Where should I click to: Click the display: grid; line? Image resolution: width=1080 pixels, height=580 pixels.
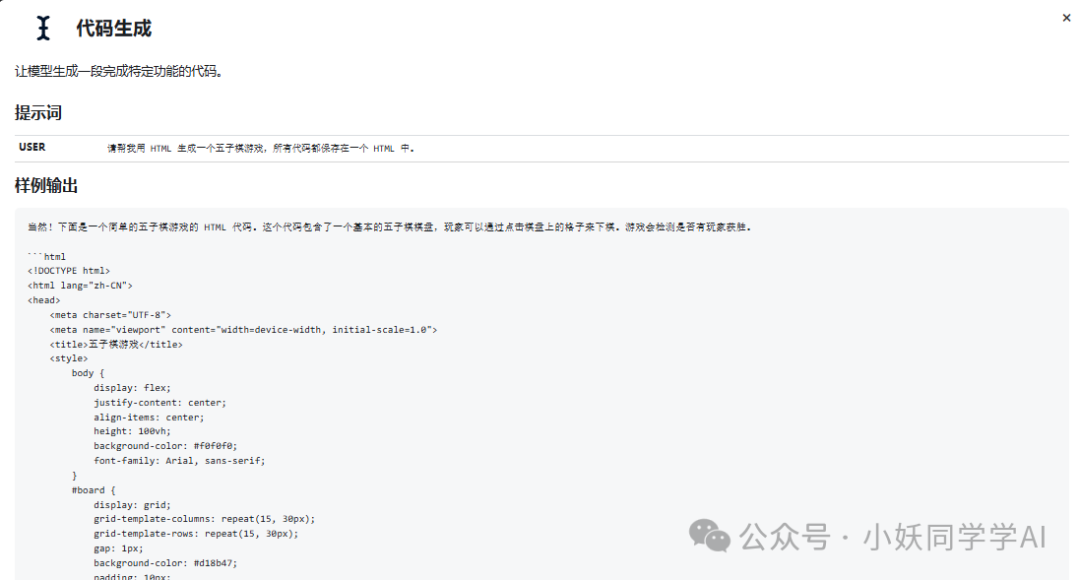pos(132,505)
